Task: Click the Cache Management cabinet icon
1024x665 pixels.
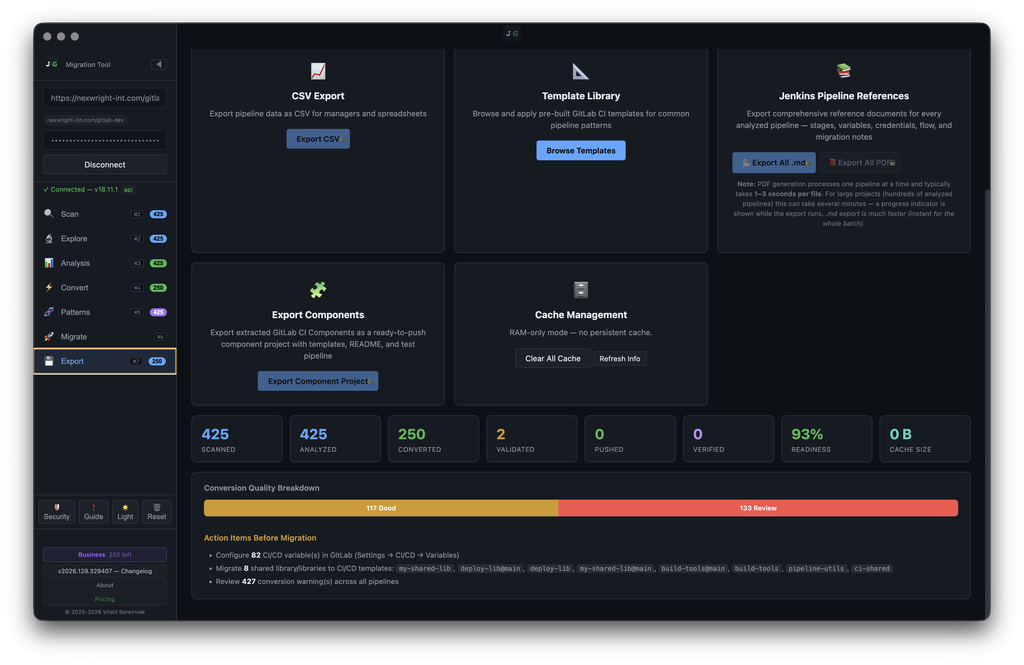Action: [x=581, y=289]
